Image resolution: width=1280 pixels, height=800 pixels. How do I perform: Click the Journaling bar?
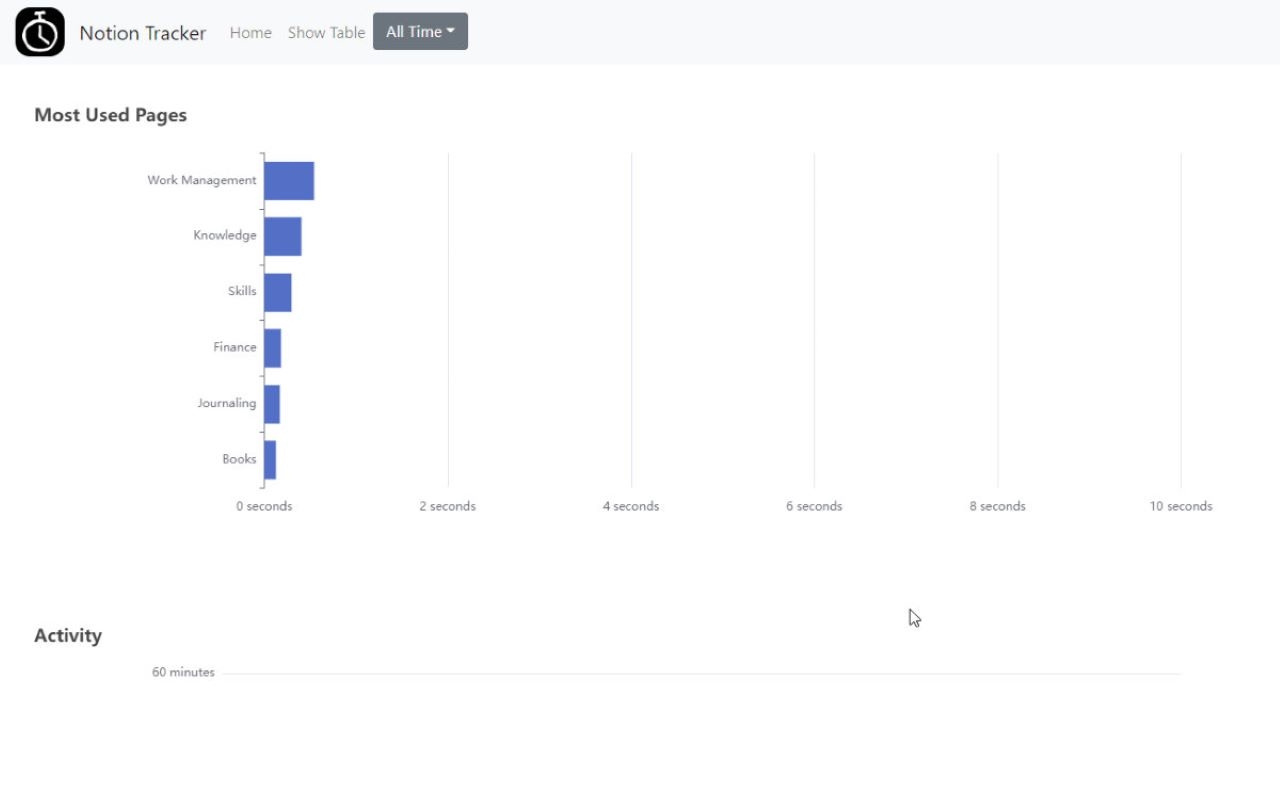point(272,403)
